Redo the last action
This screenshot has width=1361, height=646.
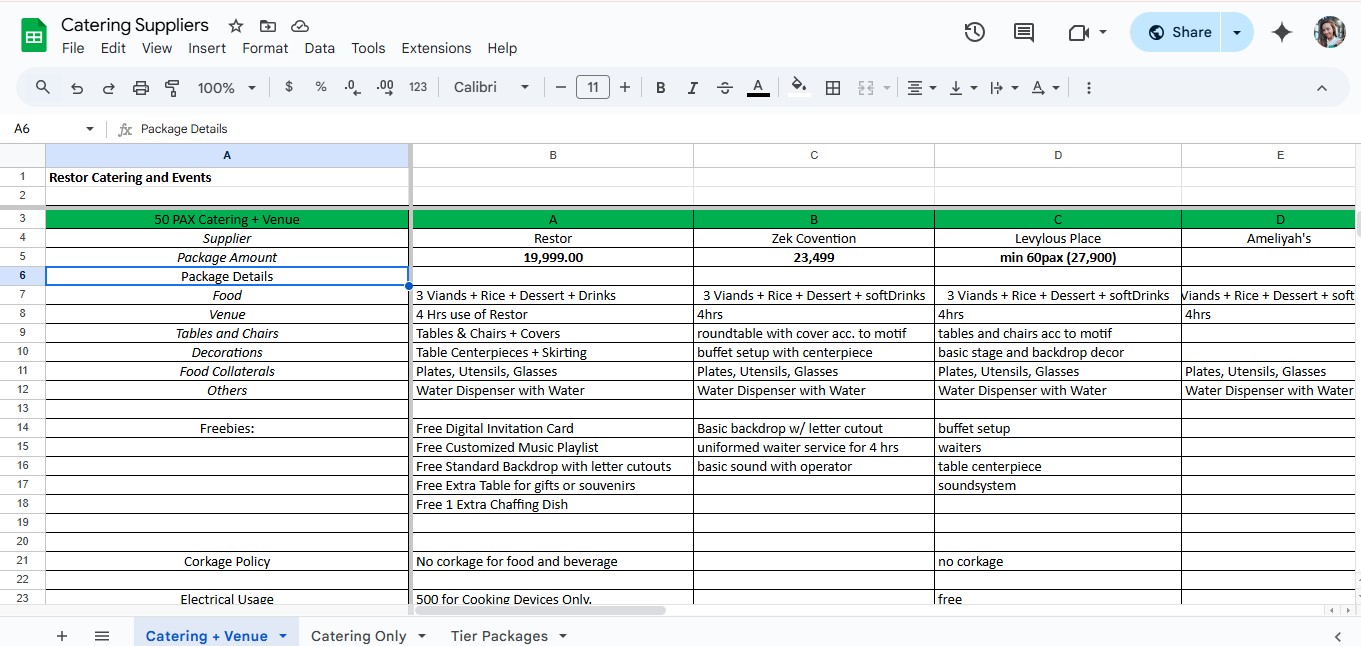coord(109,88)
